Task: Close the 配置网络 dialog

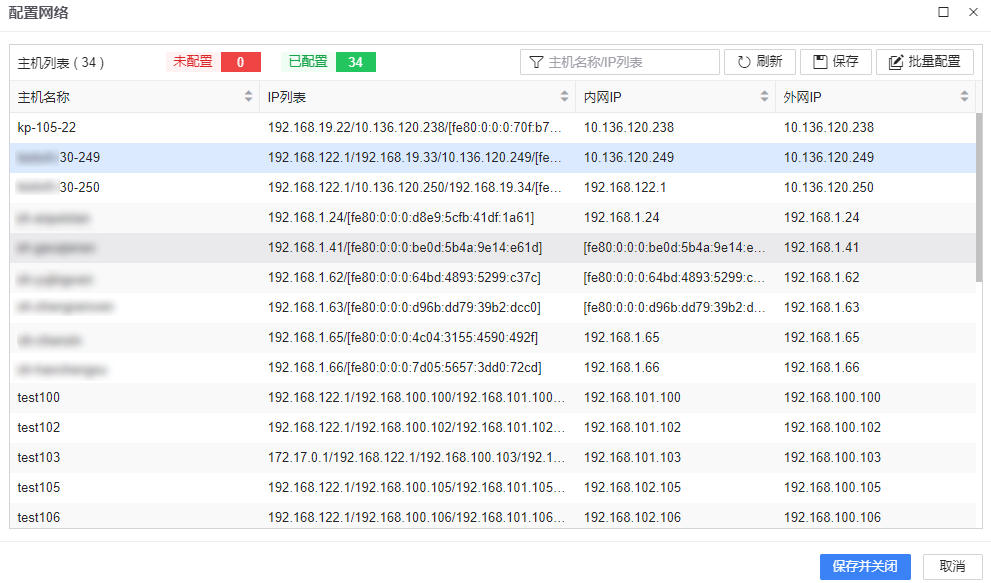Action: (973, 12)
